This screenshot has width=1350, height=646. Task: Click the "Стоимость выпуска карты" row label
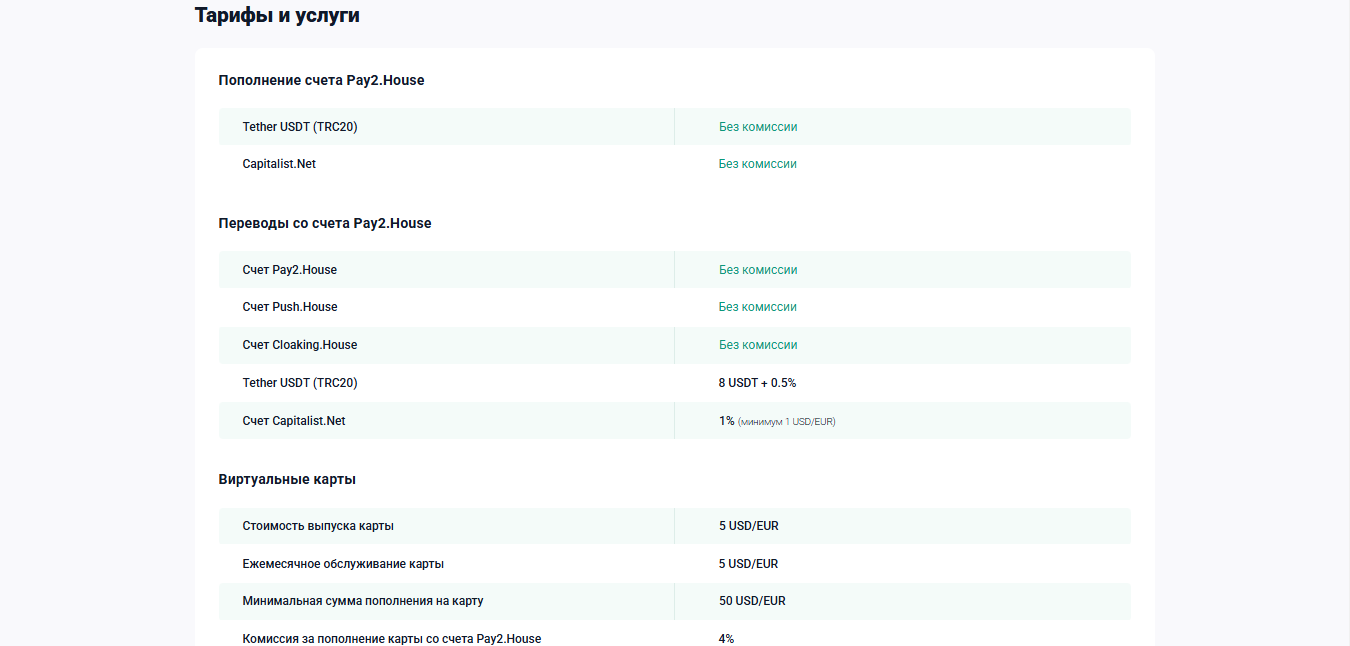coord(318,526)
